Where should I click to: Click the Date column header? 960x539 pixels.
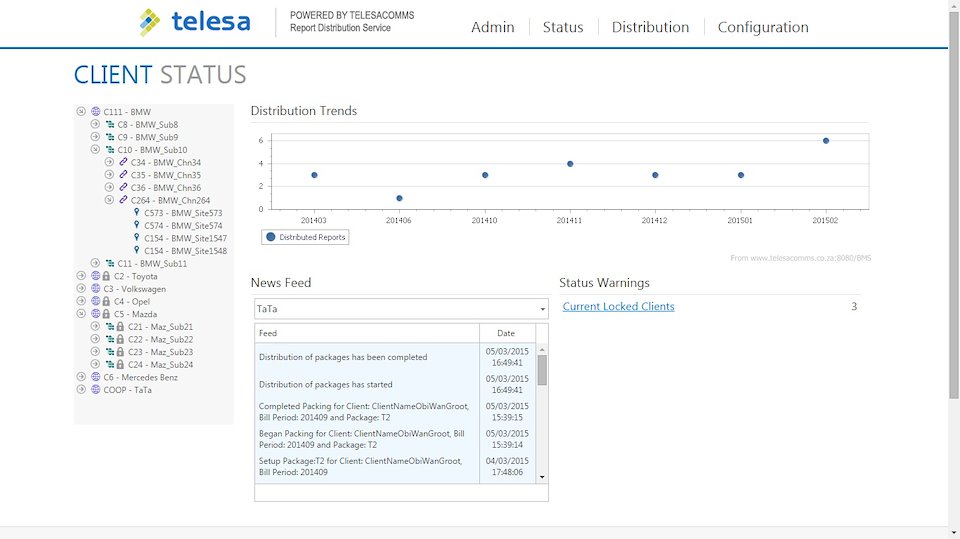point(507,333)
